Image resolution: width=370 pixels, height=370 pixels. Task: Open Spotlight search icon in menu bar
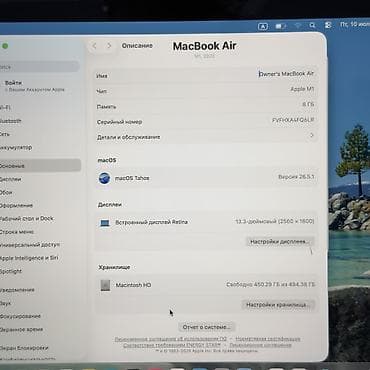pyautogui.click(x=312, y=25)
